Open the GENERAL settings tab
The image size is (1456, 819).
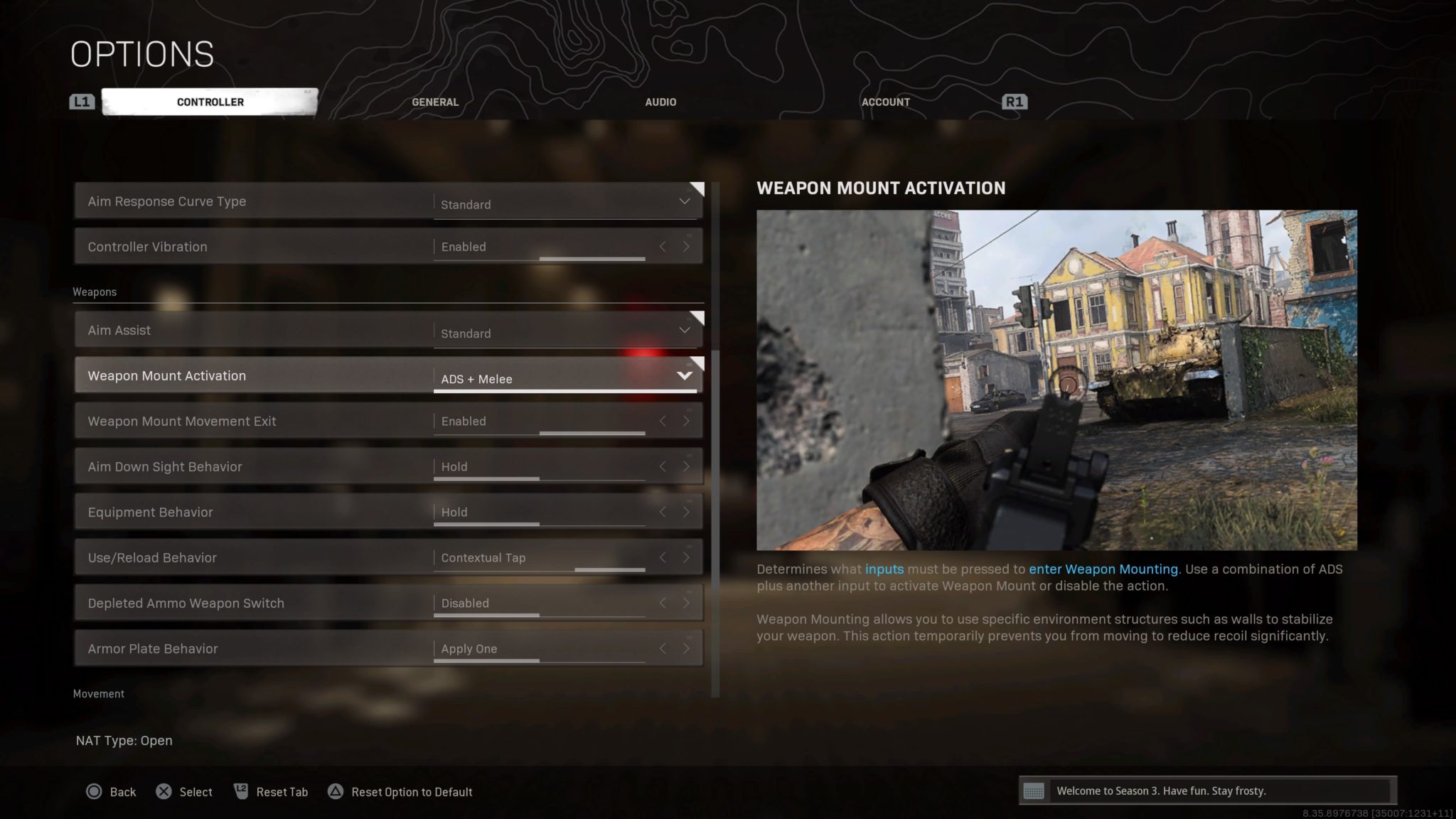click(435, 101)
